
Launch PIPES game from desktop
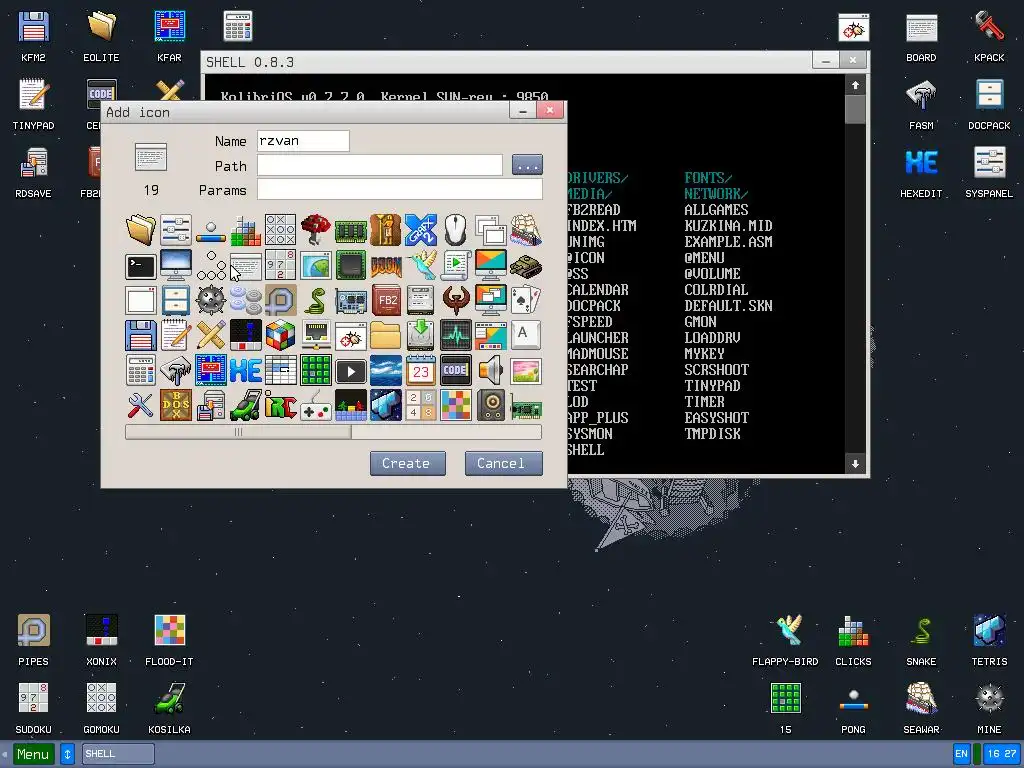tap(33, 640)
